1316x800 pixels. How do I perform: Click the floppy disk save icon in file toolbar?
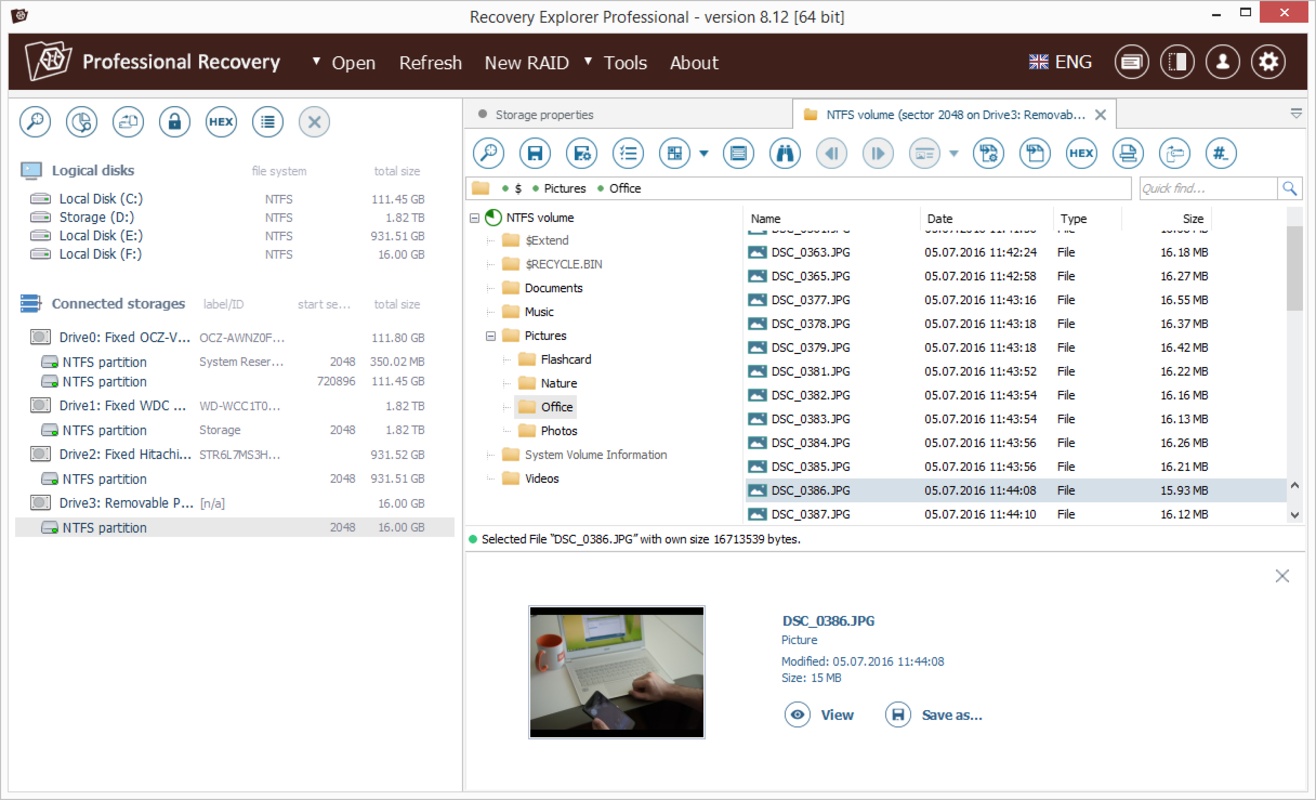click(x=535, y=154)
